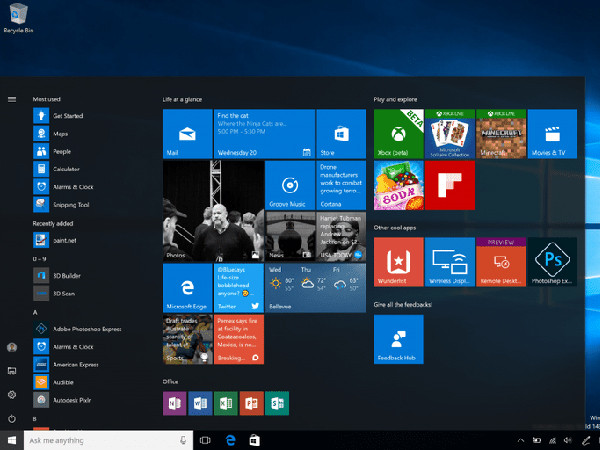Open the Flipboard tile

[450, 185]
